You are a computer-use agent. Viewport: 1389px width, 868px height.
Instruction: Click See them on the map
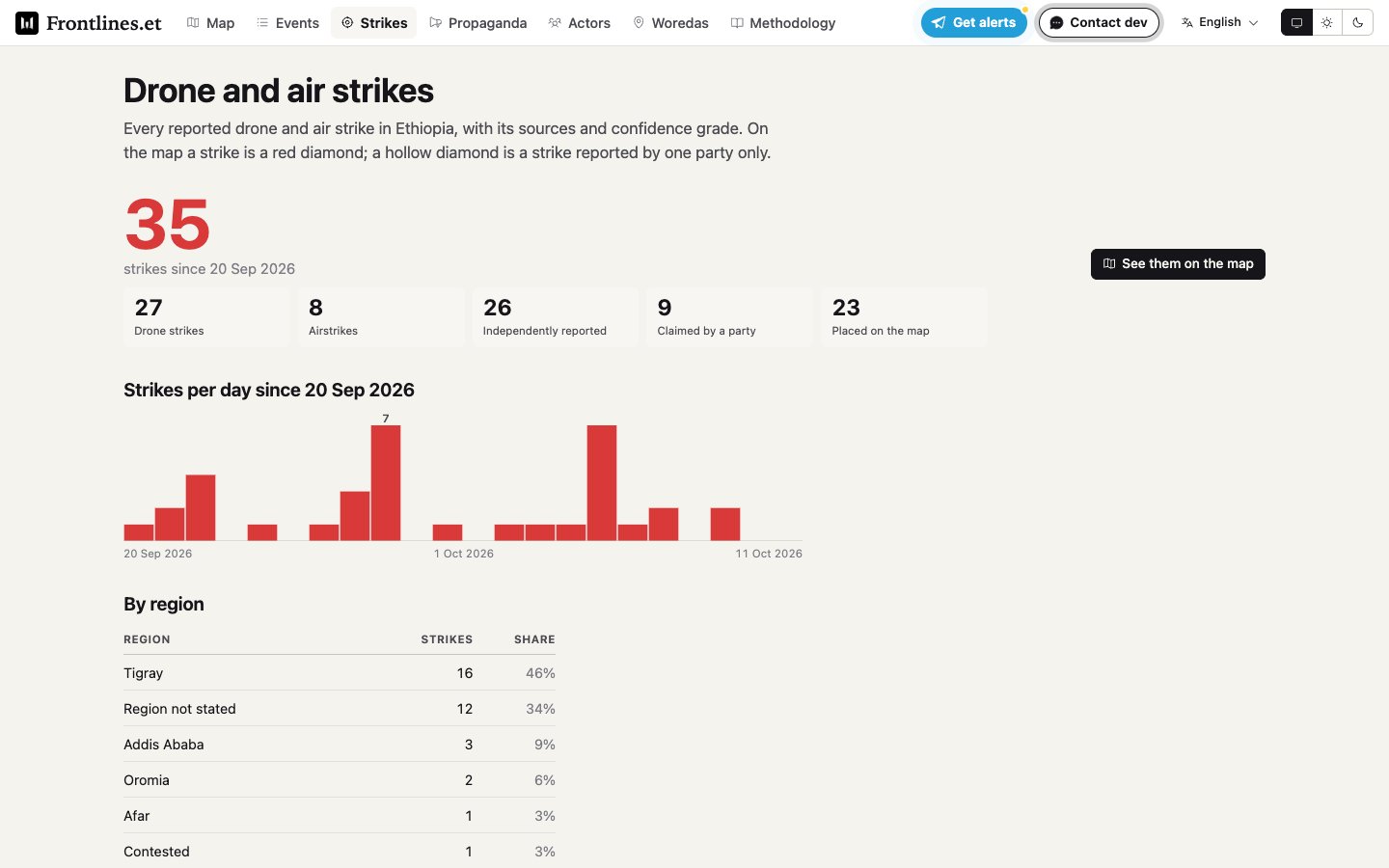point(1178,264)
